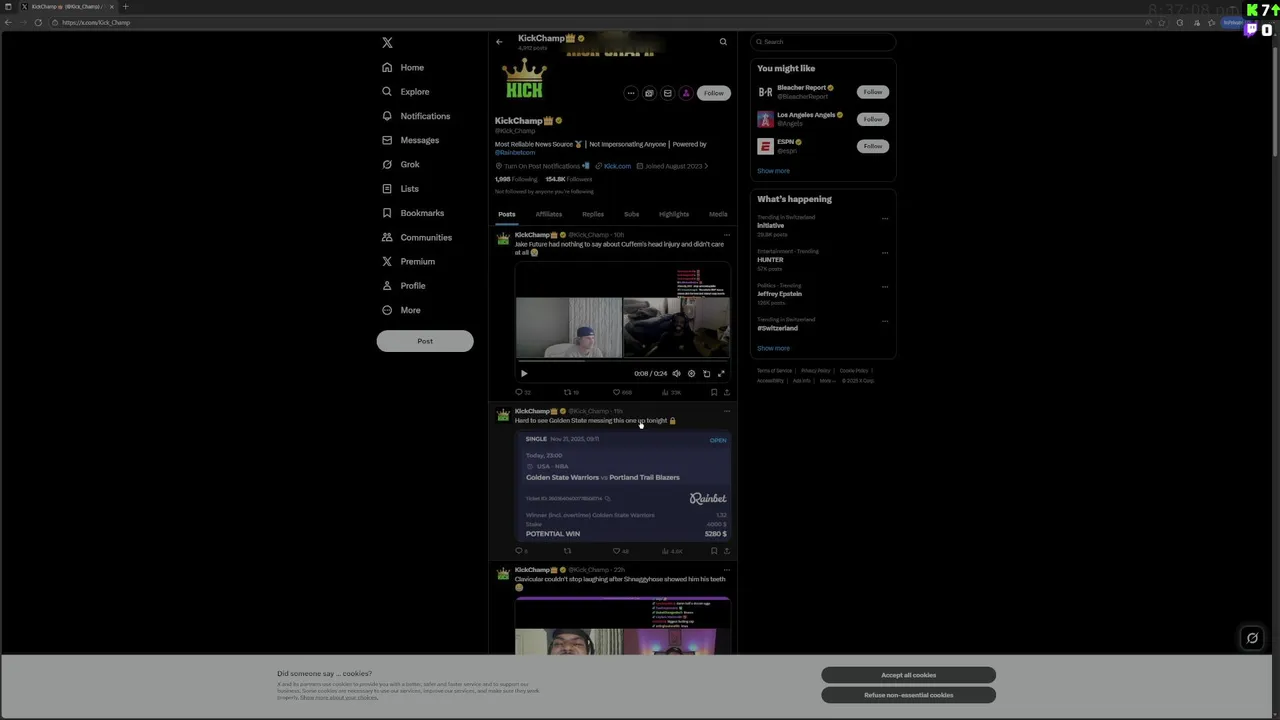Follow the KickChamp profile

pyautogui.click(x=713, y=93)
